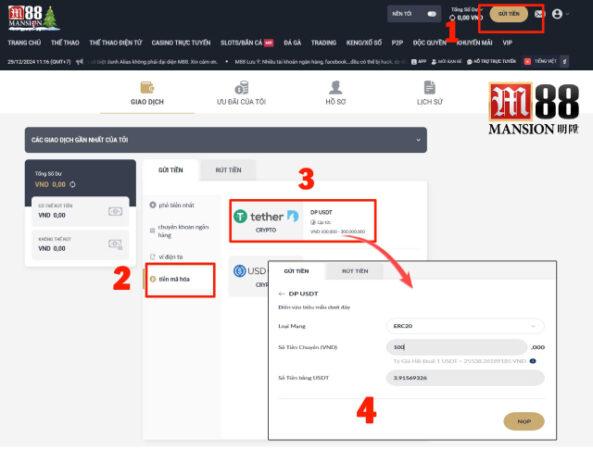Image resolution: width=593 pixels, height=450 pixels.
Task: Choose the tether CRYPTO DP USDT option
Action: tap(303, 221)
